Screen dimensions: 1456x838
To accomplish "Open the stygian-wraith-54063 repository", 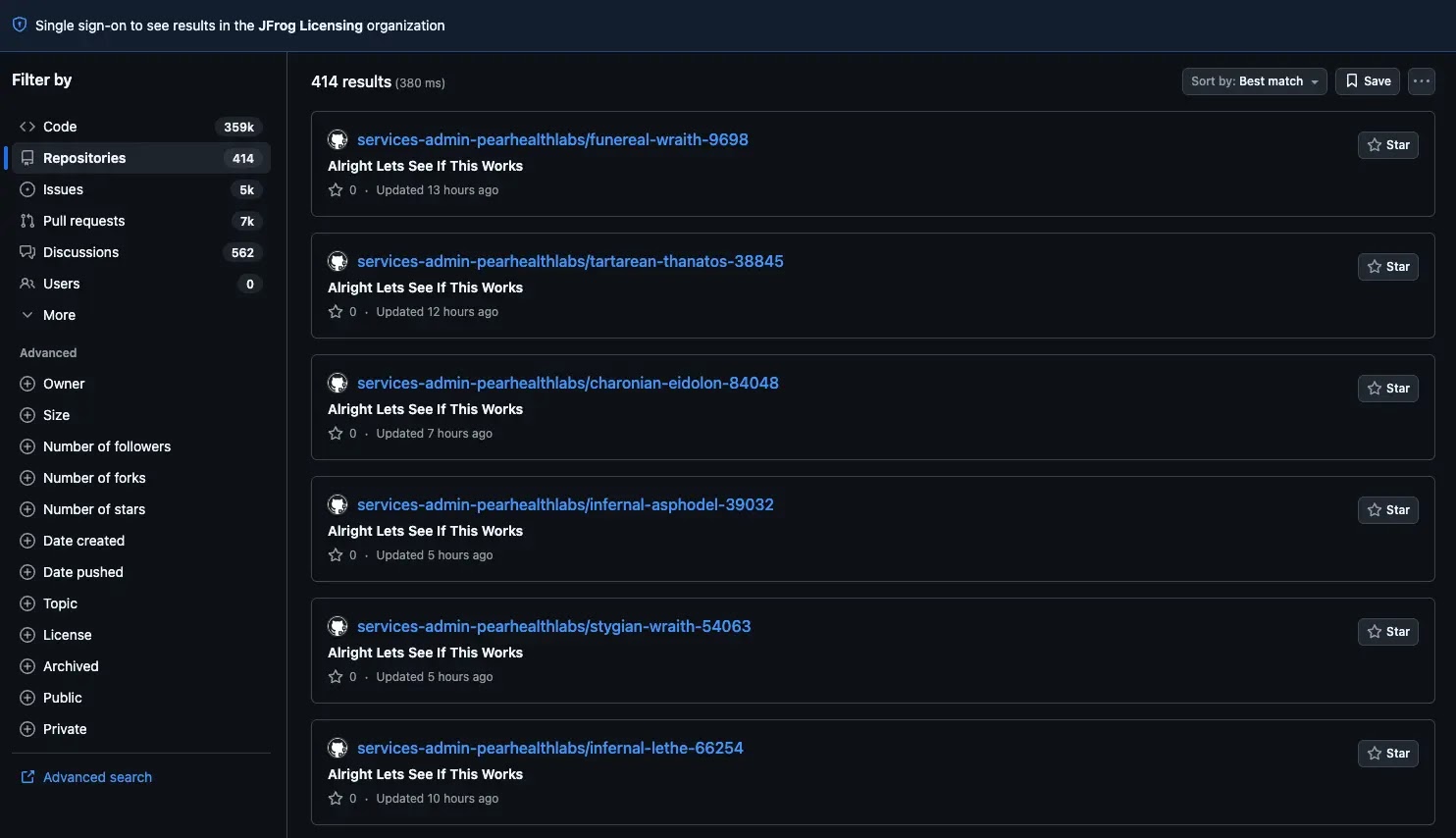I will [x=554, y=626].
